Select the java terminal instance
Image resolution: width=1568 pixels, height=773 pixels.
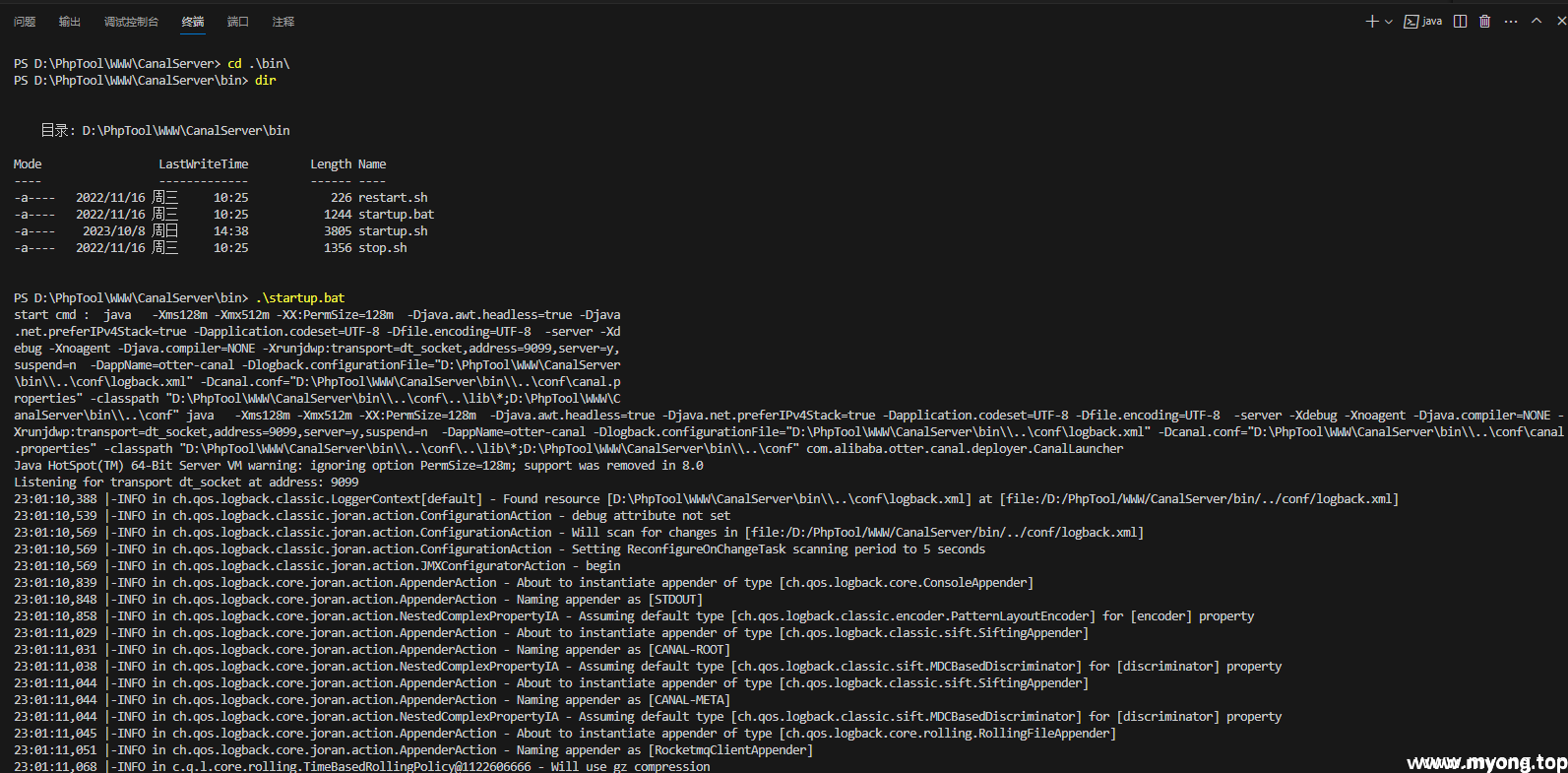point(1423,21)
